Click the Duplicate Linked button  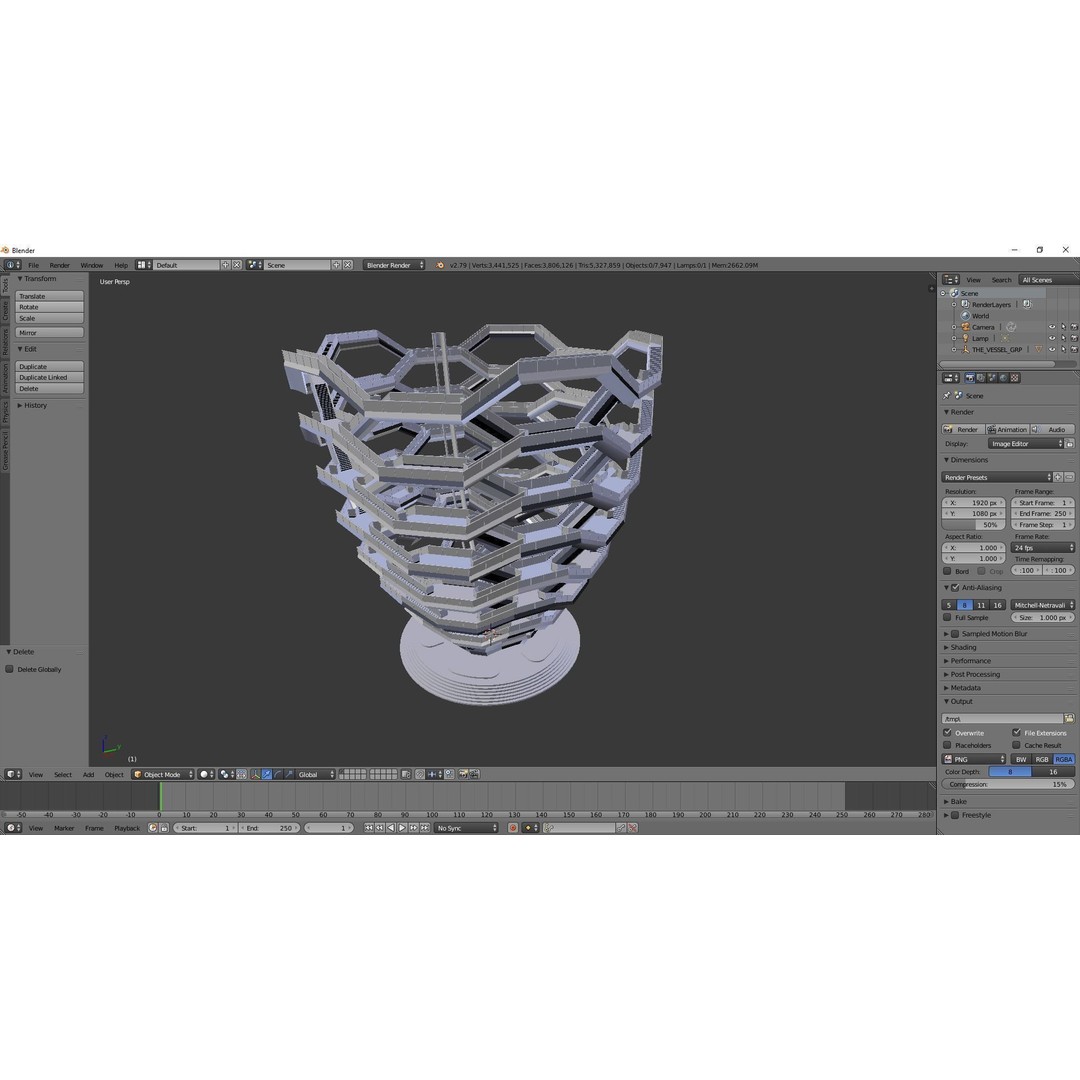pyautogui.click(x=50, y=377)
